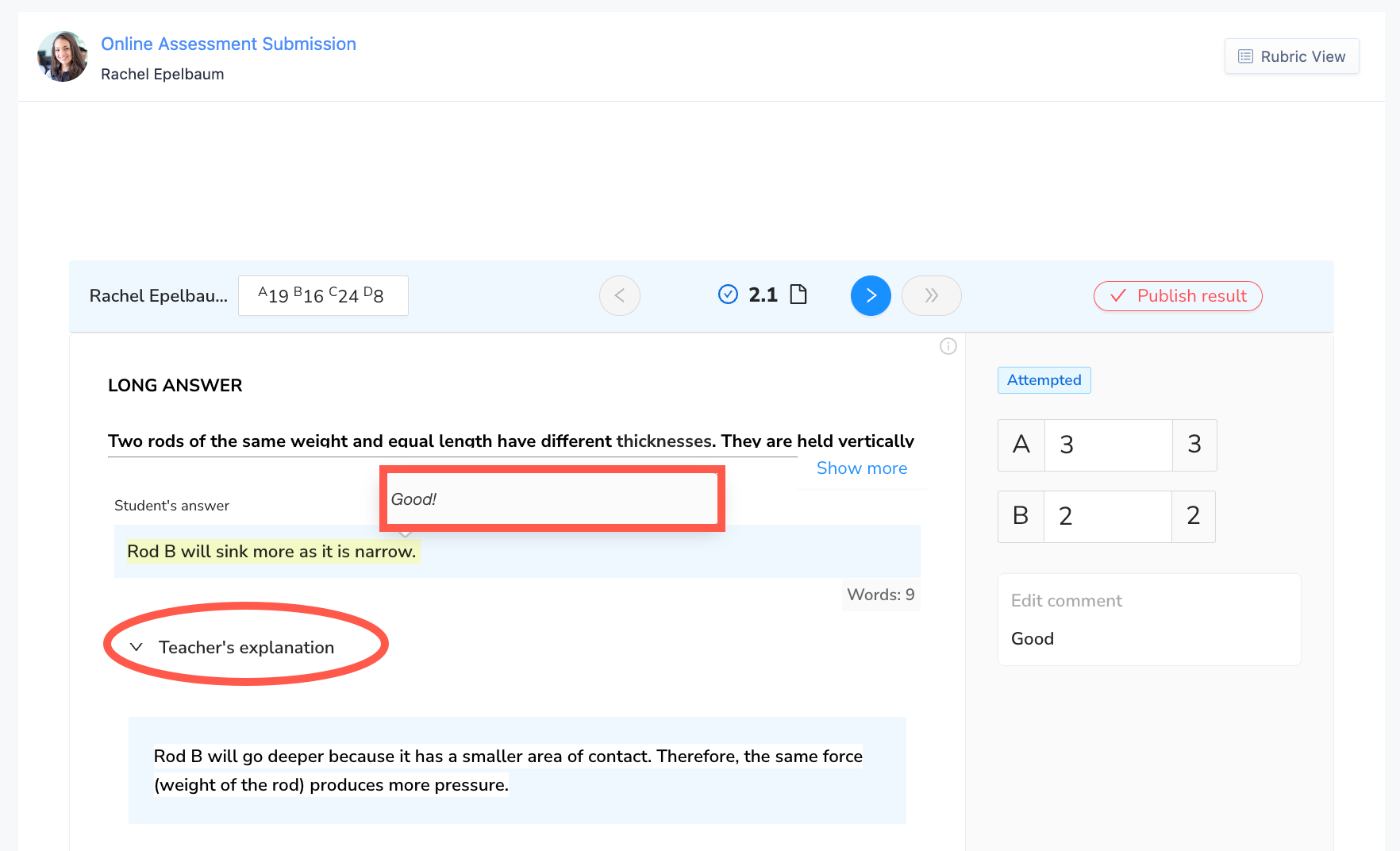Select Rachel Epelbaum's truncated name label
The width and height of the screenshot is (1400, 851).
(x=156, y=295)
